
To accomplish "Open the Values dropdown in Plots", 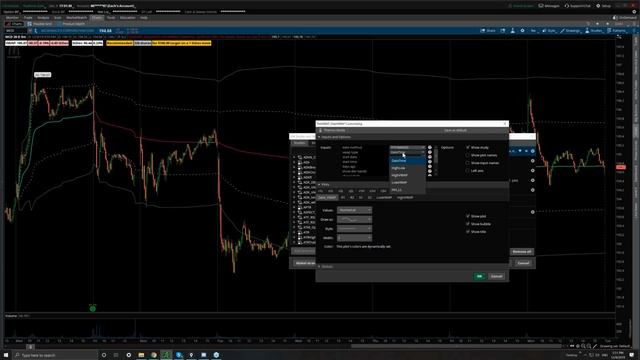I will tap(354, 210).
